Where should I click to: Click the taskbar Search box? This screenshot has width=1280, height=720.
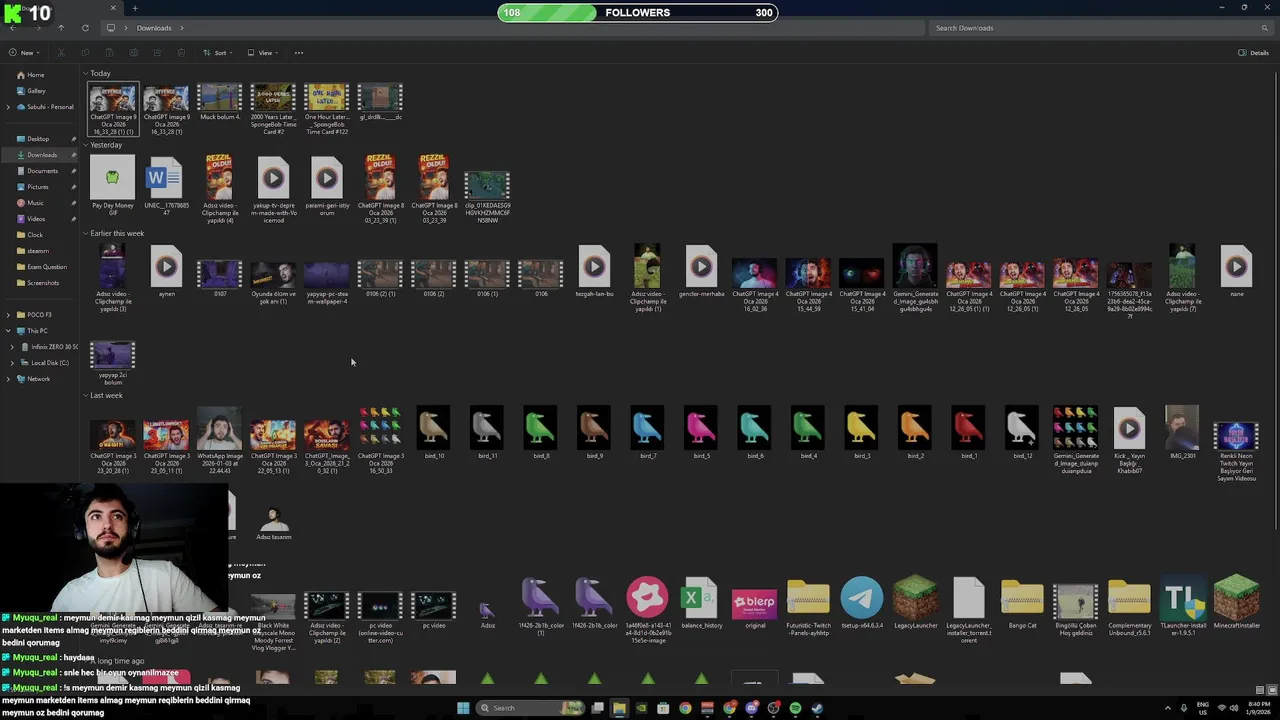[x=530, y=708]
